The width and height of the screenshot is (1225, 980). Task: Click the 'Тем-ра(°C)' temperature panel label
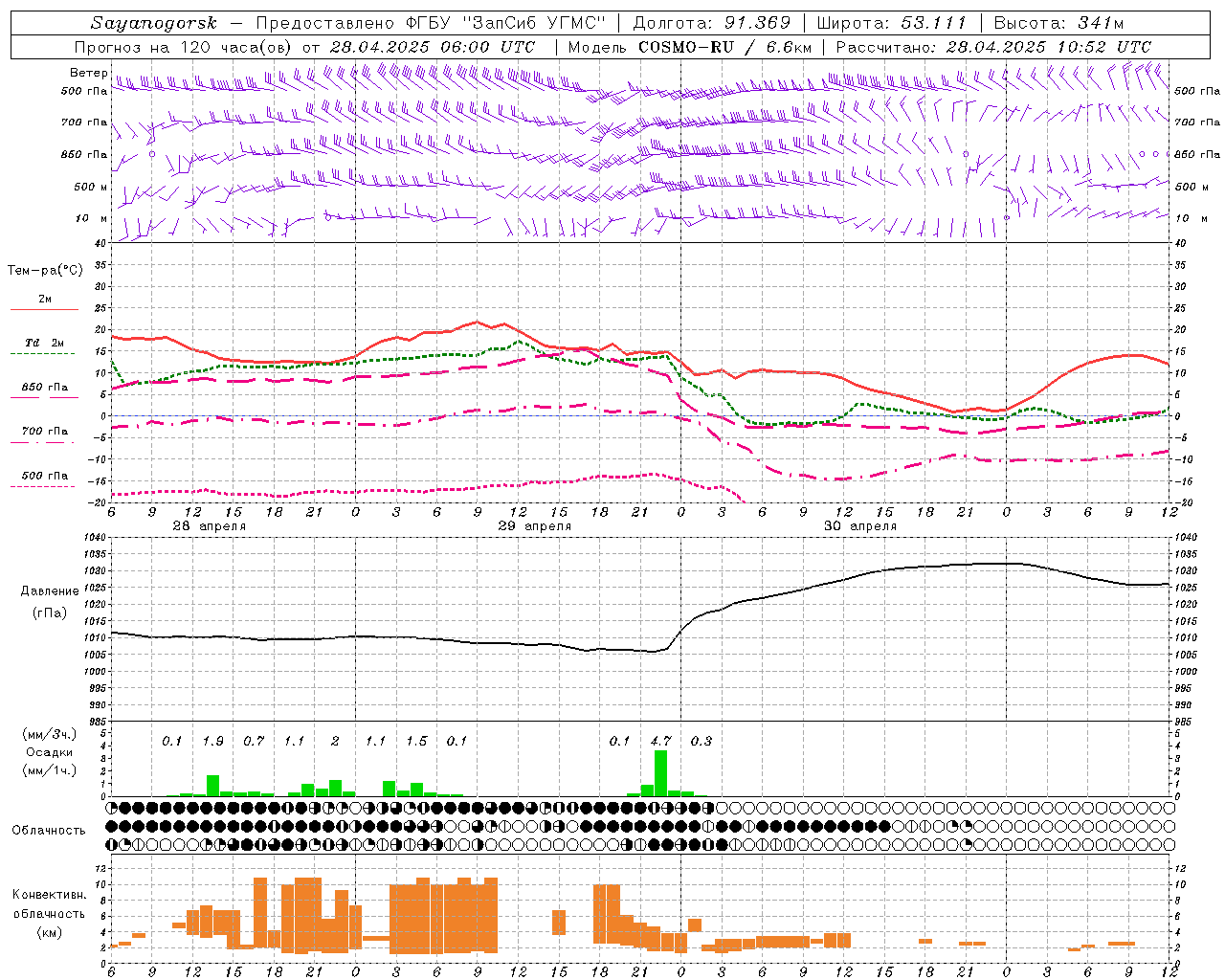click(45, 271)
